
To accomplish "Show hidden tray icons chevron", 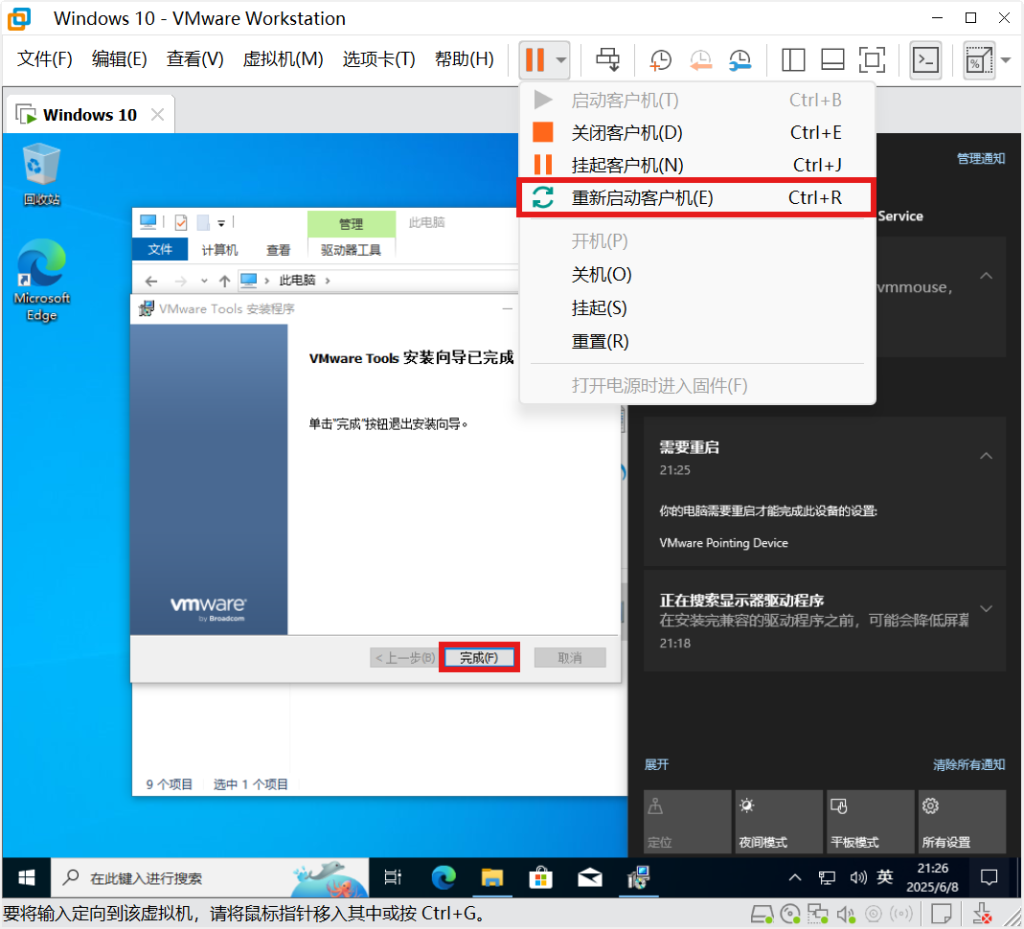I will [x=795, y=878].
